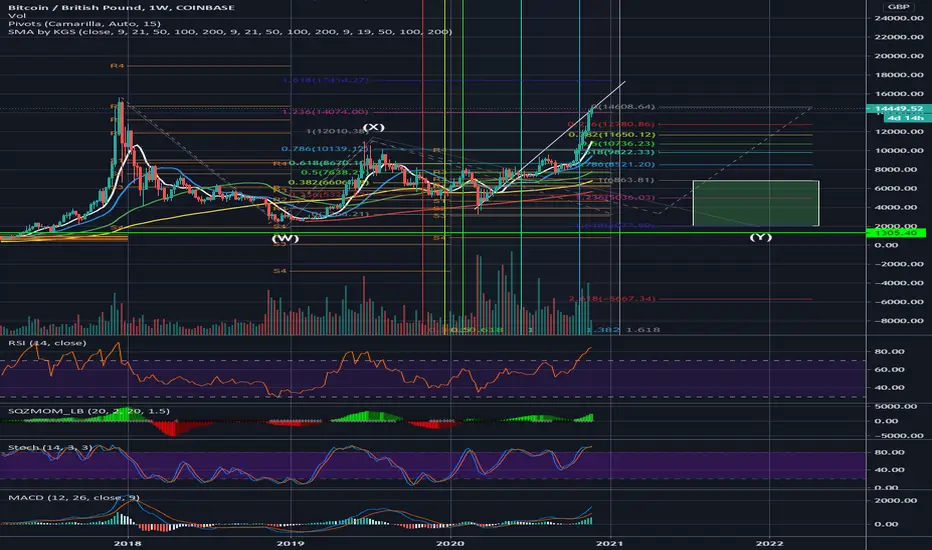Select the R4 pivot label near 20000

117,65
